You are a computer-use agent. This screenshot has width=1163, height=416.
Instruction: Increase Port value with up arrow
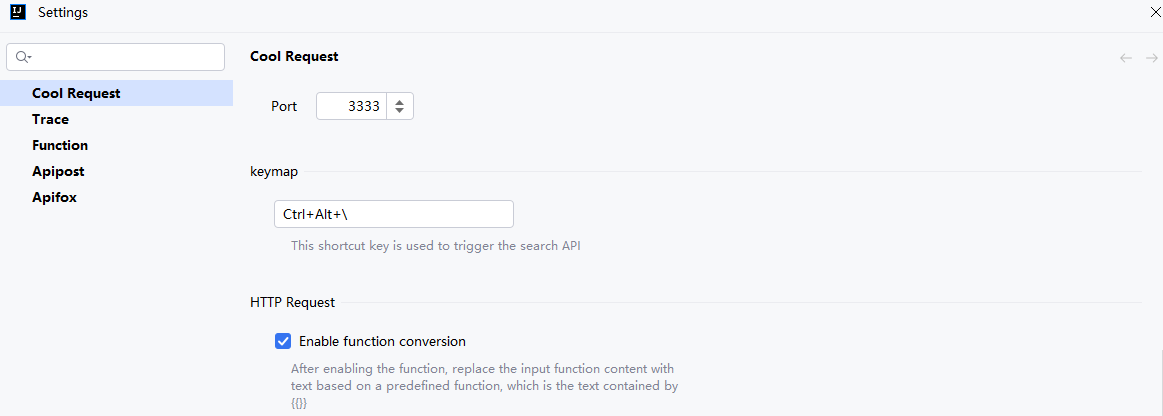pos(400,101)
